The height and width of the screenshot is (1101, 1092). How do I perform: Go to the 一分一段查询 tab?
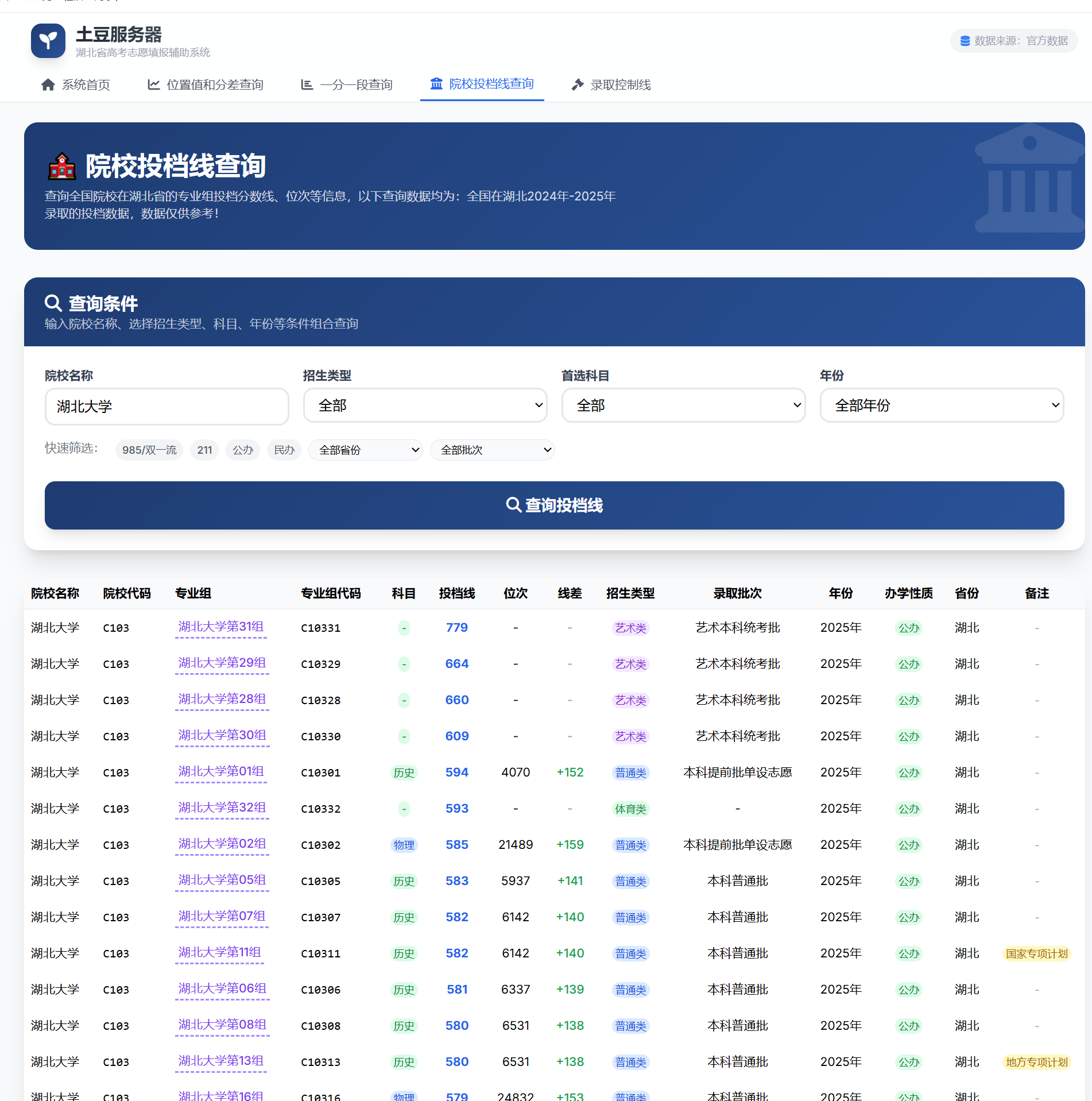[347, 85]
